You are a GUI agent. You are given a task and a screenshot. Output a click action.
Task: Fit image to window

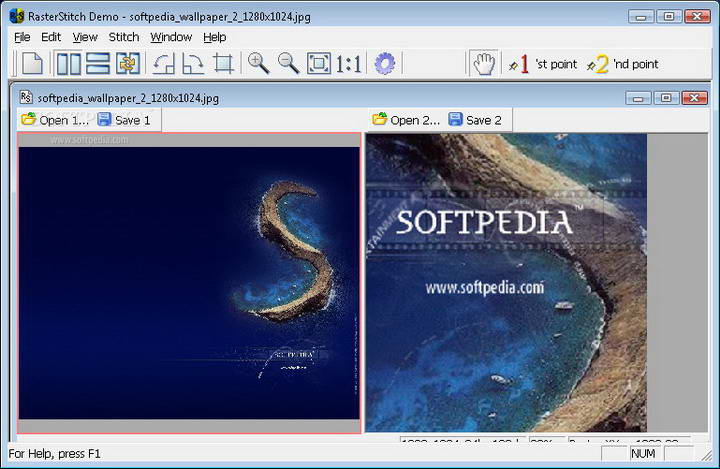pos(318,63)
